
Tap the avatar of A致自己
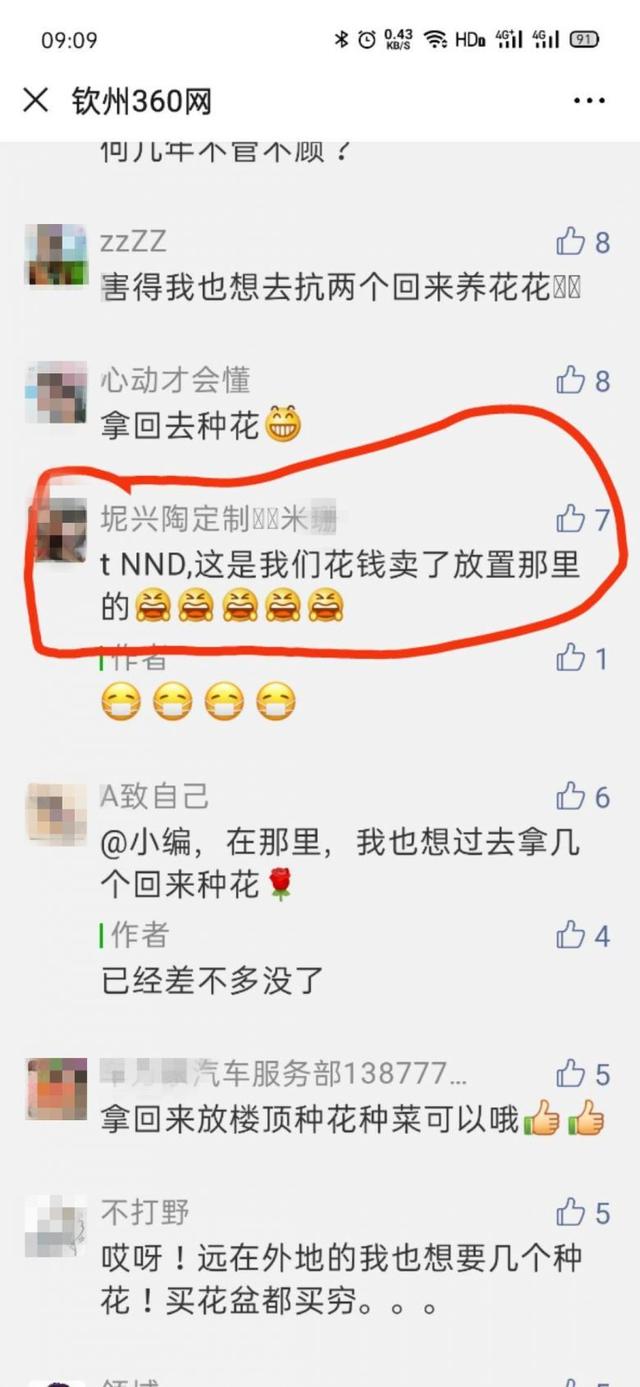click(x=56, y=813)
